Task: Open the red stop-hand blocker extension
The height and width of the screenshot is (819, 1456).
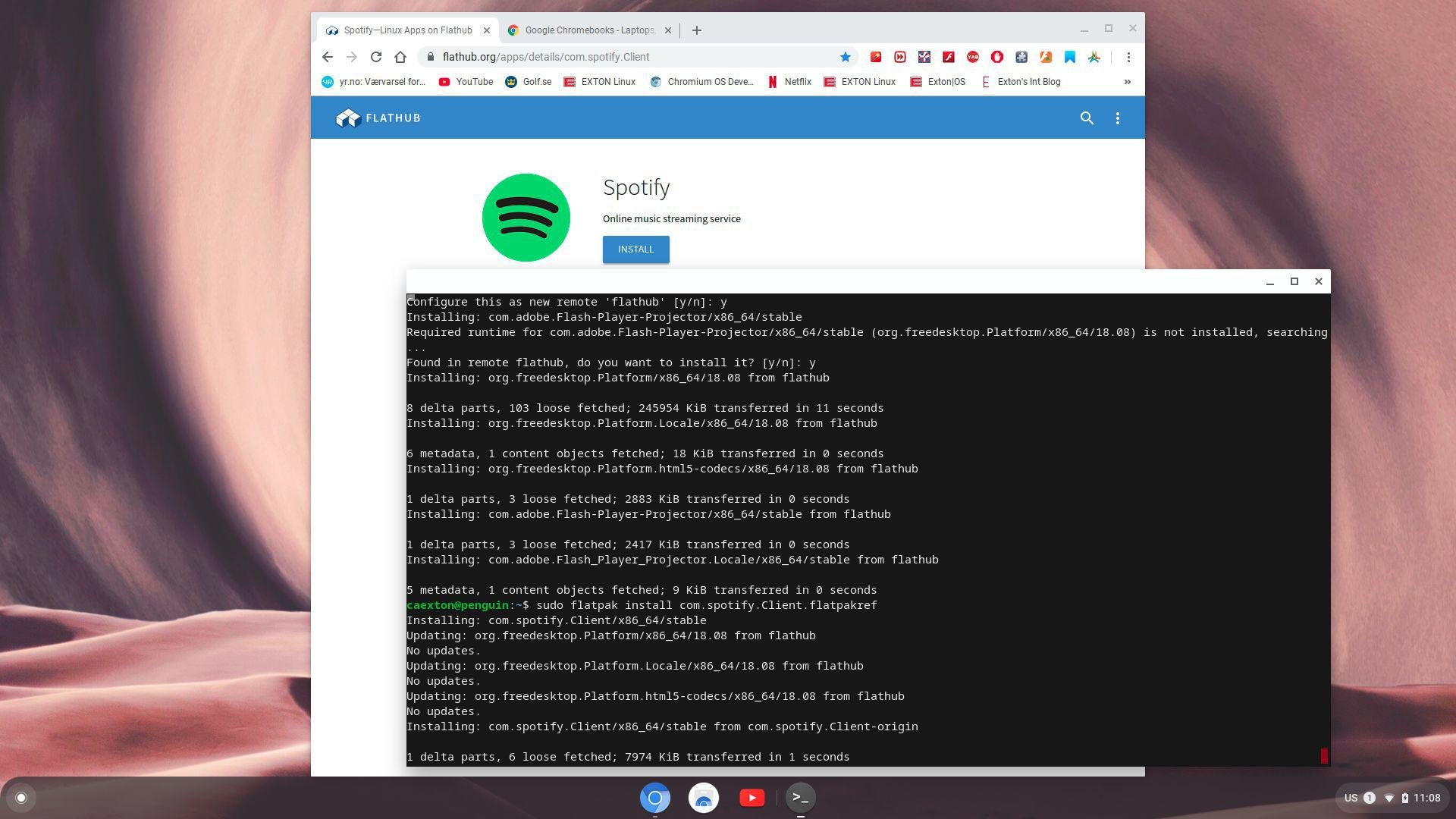Action: (x=997, y=57)
